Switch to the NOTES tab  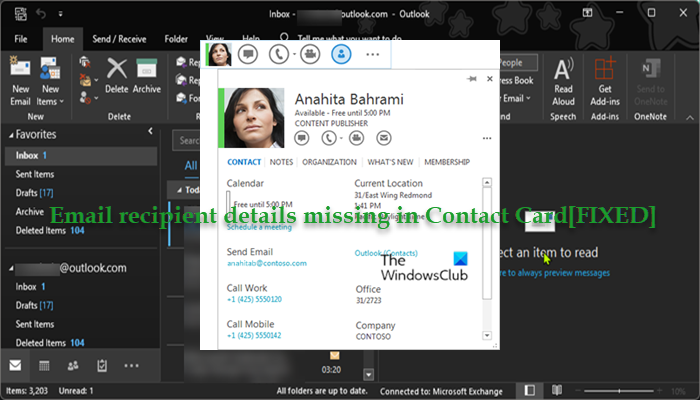coord(281,162)
